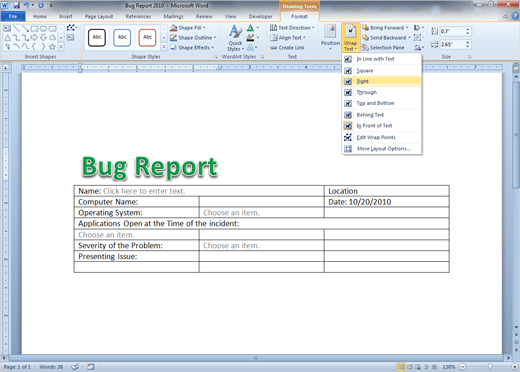Screen dimensions: 520x372
Task: Open Shape Effects dropdown
Action: pos(192,48)
